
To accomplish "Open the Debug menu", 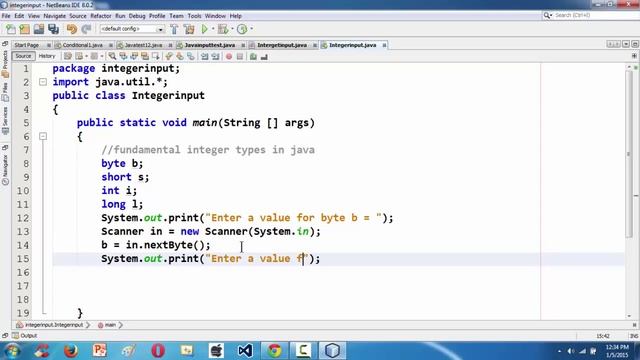I will point(137,16).
